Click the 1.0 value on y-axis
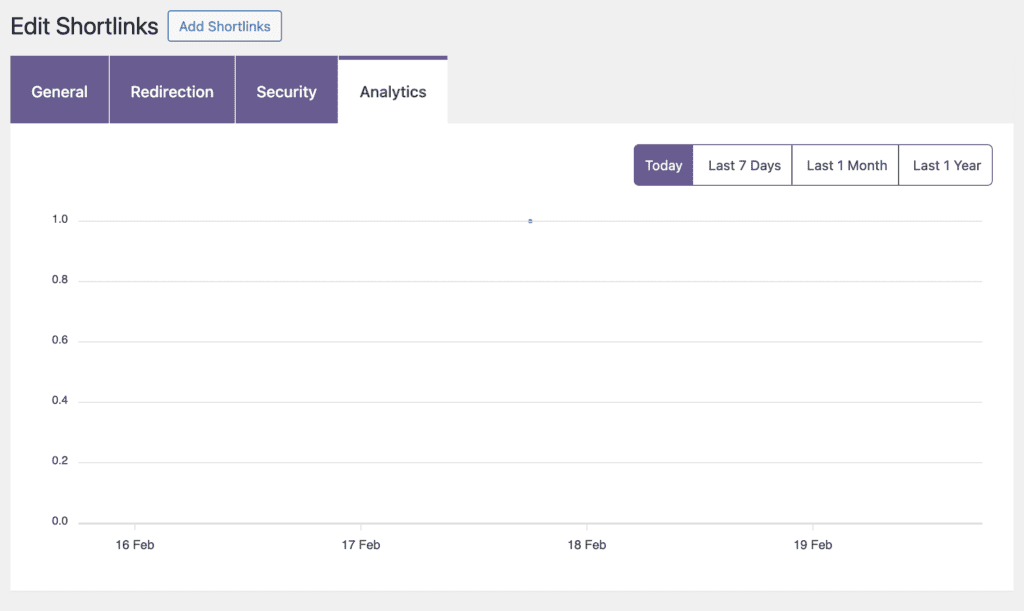The height and width of the screenshot is (611, 1024). click(60, 219)
